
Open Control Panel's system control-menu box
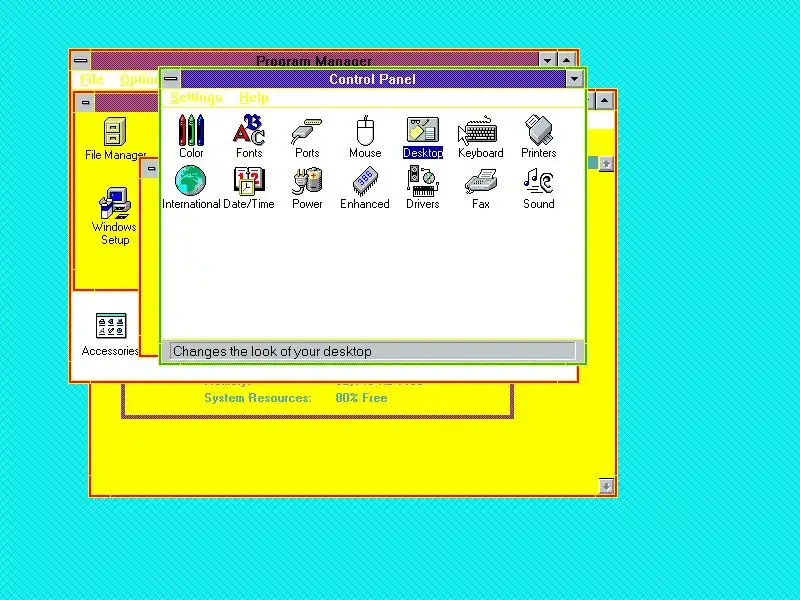tap(171, 79)
